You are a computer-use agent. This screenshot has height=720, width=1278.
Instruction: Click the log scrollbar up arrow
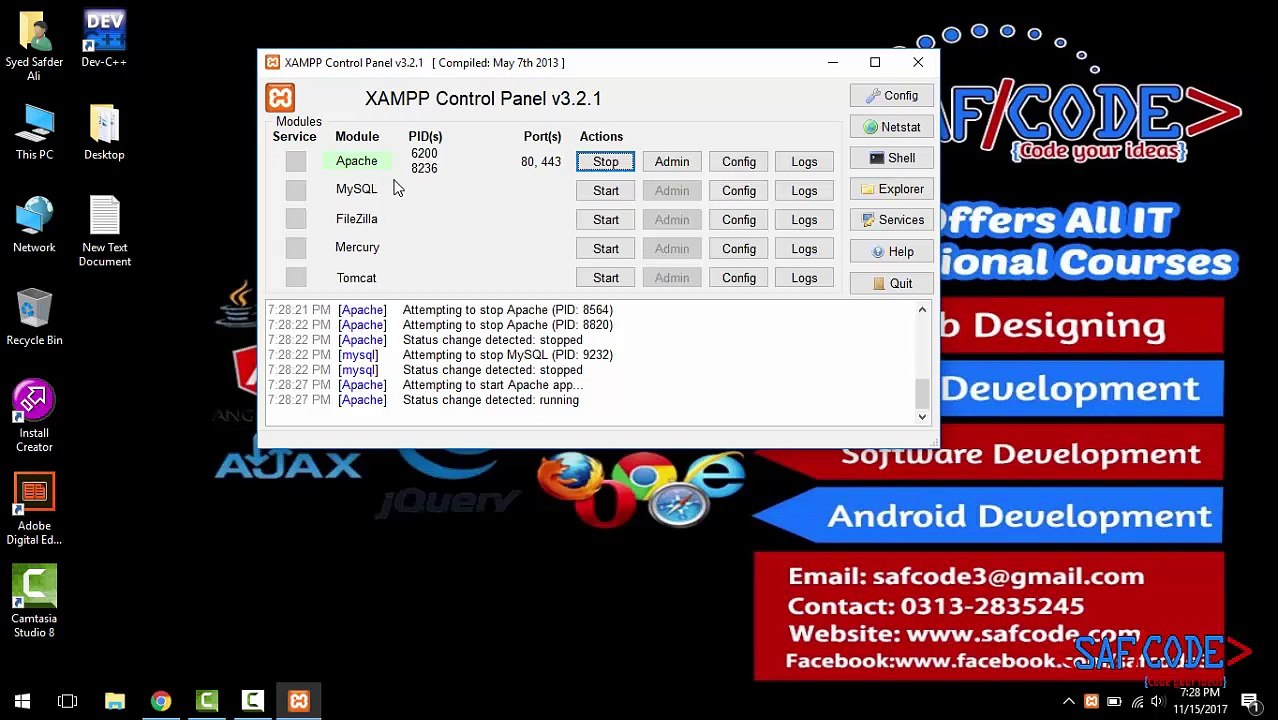(x=922, y=311)
